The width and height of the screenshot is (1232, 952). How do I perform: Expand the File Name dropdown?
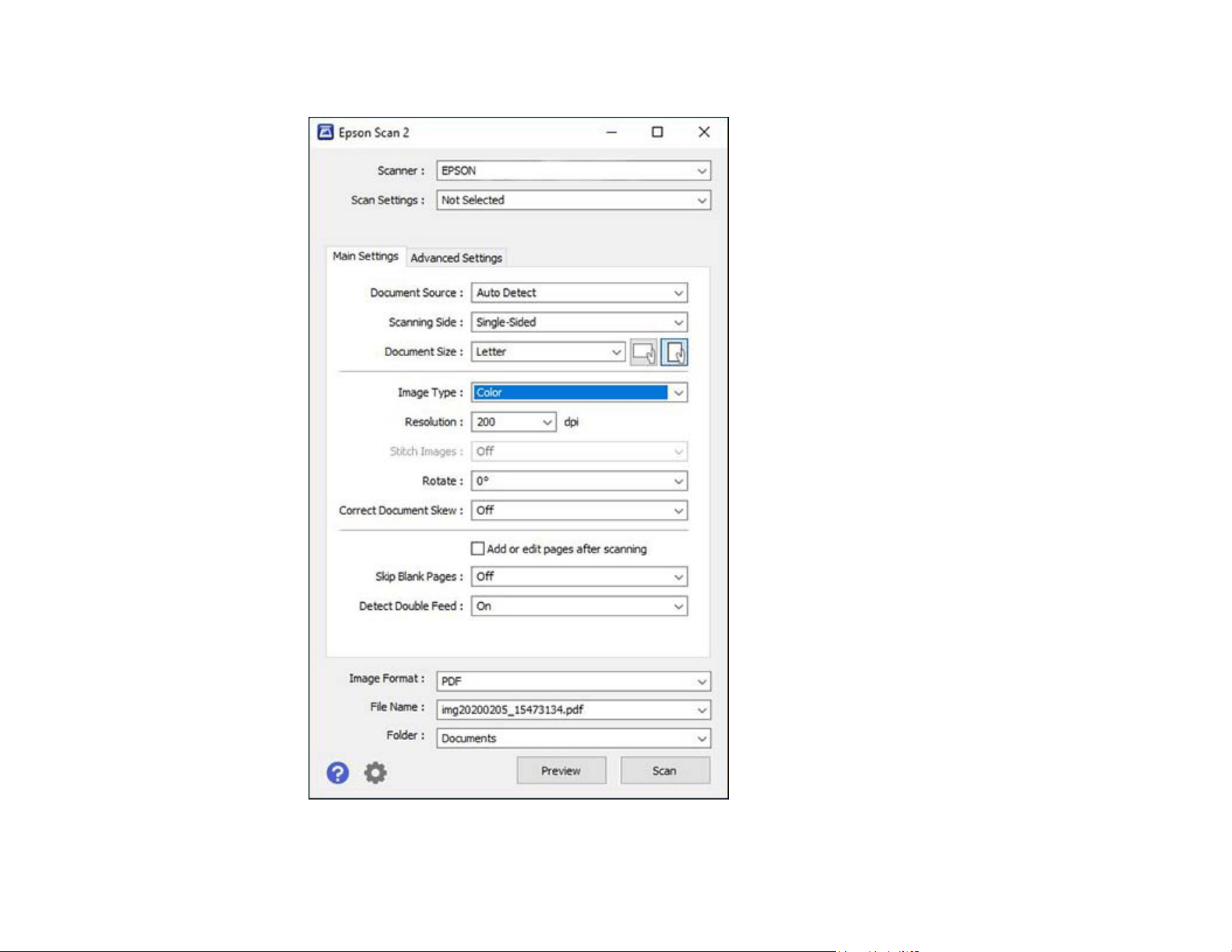(574, 710)
